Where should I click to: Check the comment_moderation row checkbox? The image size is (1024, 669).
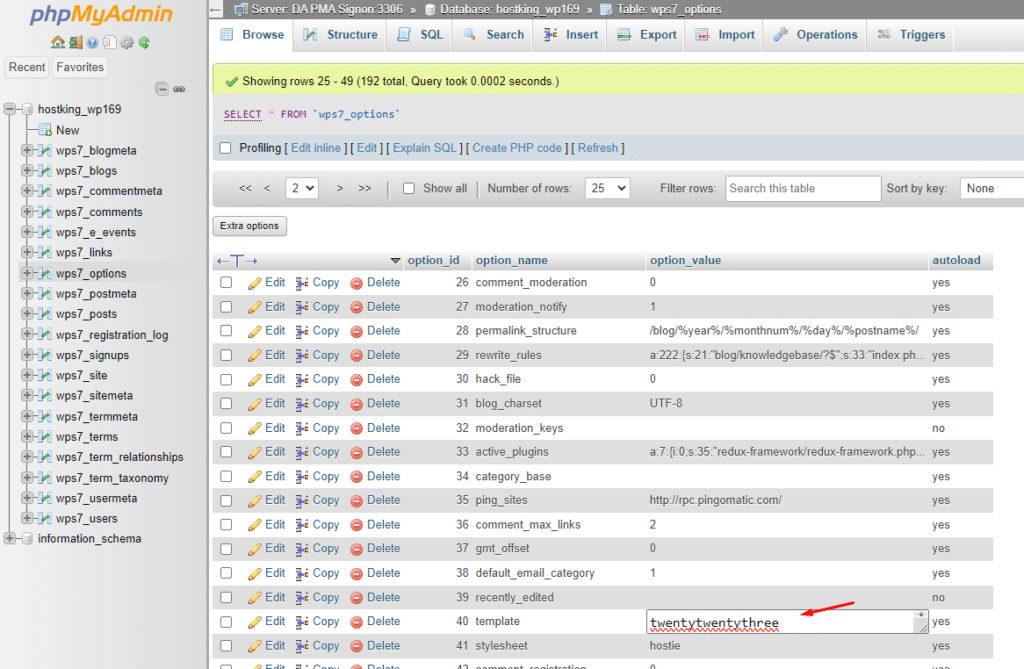tap(226, 282)
